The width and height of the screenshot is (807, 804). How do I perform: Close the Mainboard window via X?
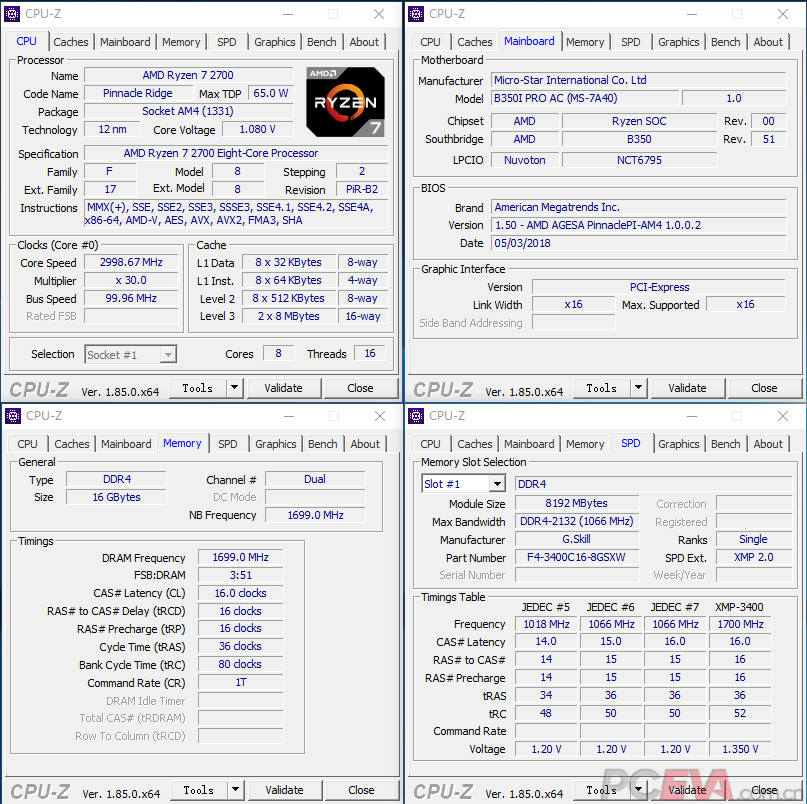point(782,14)
